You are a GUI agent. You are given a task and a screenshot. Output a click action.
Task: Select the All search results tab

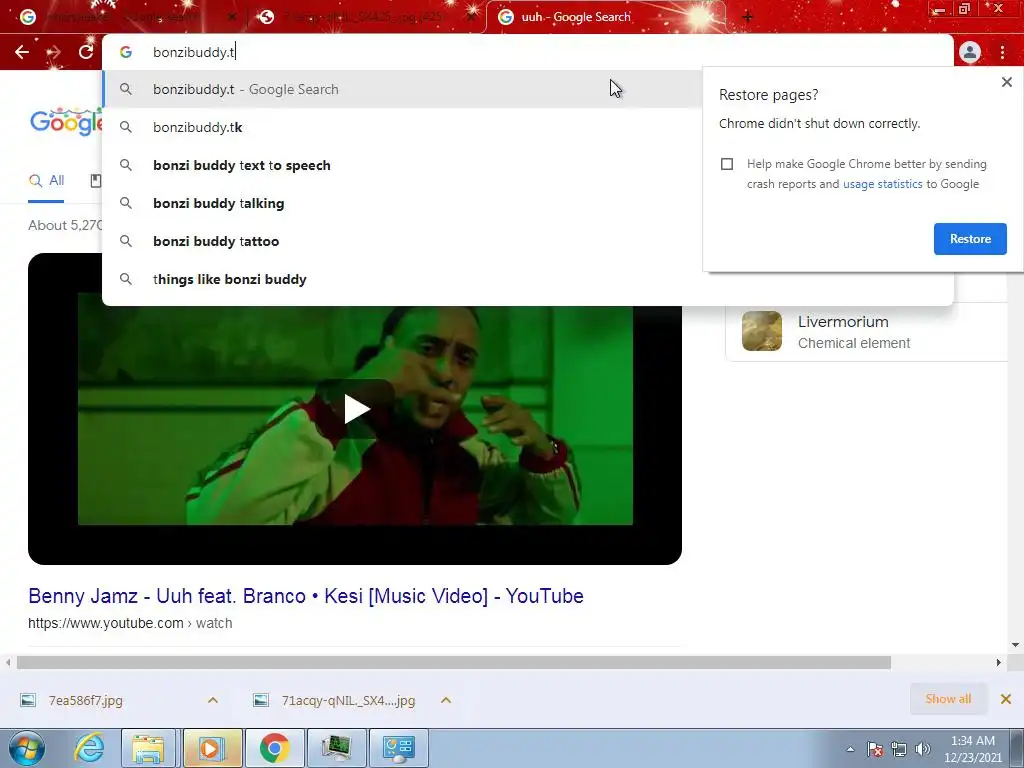(x=46, y=181)
